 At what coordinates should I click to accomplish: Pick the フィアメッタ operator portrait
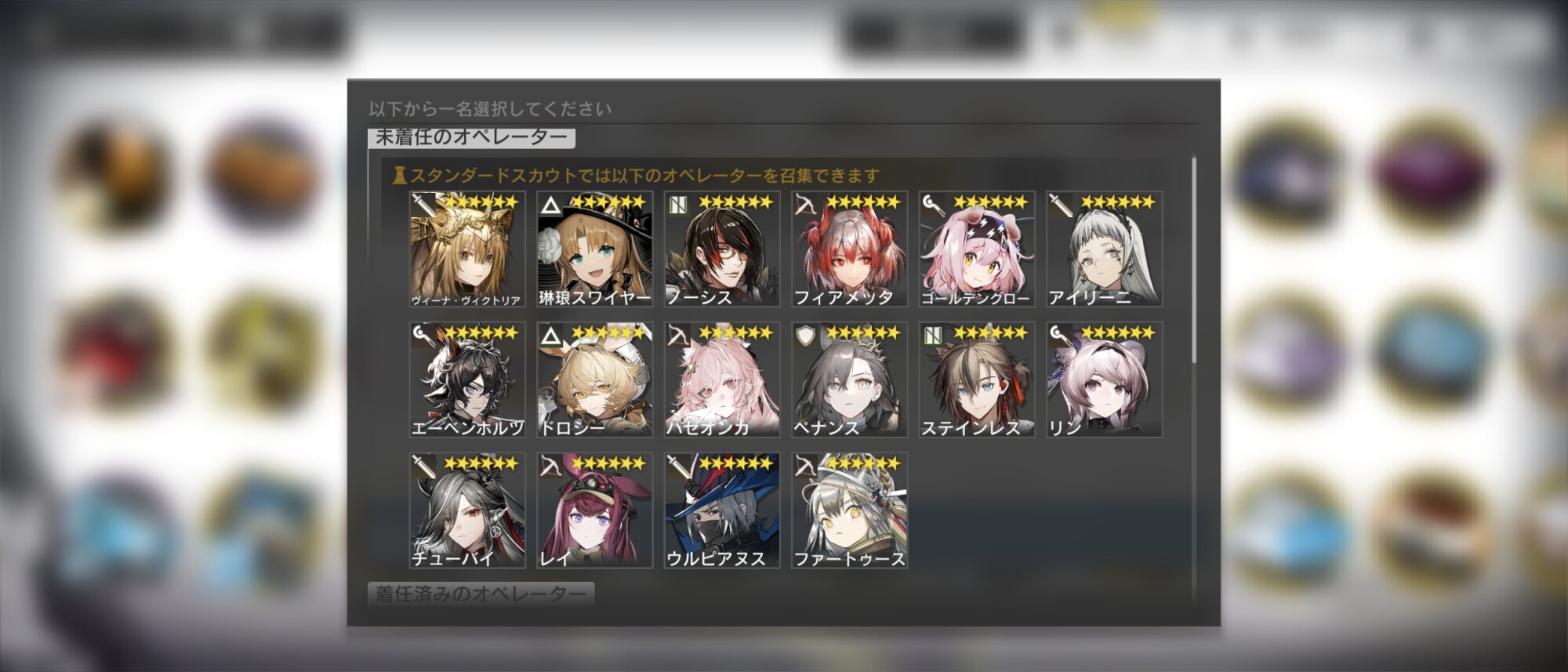[849, 249]
